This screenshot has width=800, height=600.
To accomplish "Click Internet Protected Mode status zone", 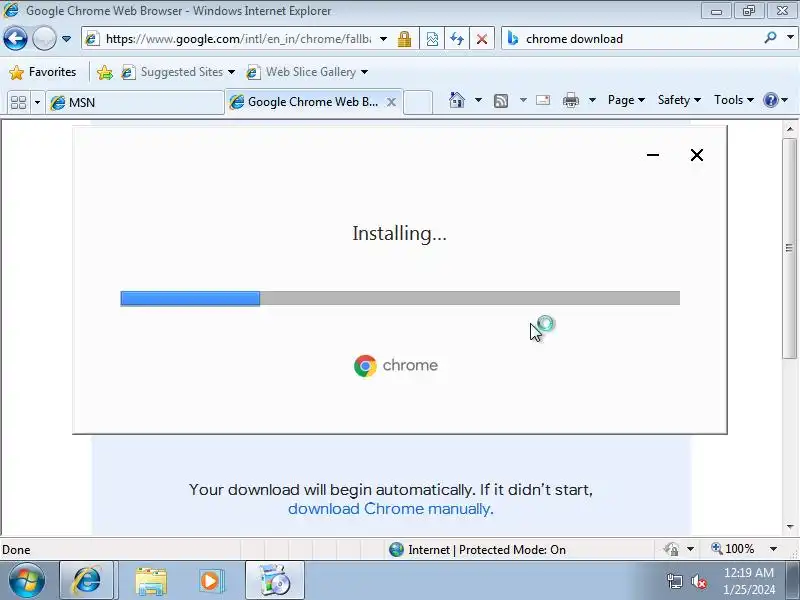I will (478, 549).
